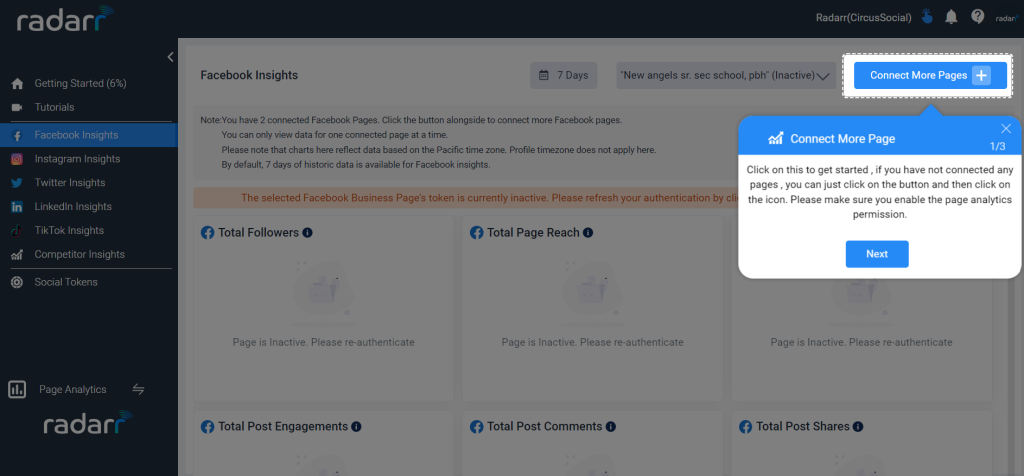Open the Facebook page selection dropdown
Screen dimensions: 1024x476
[726, 76]
